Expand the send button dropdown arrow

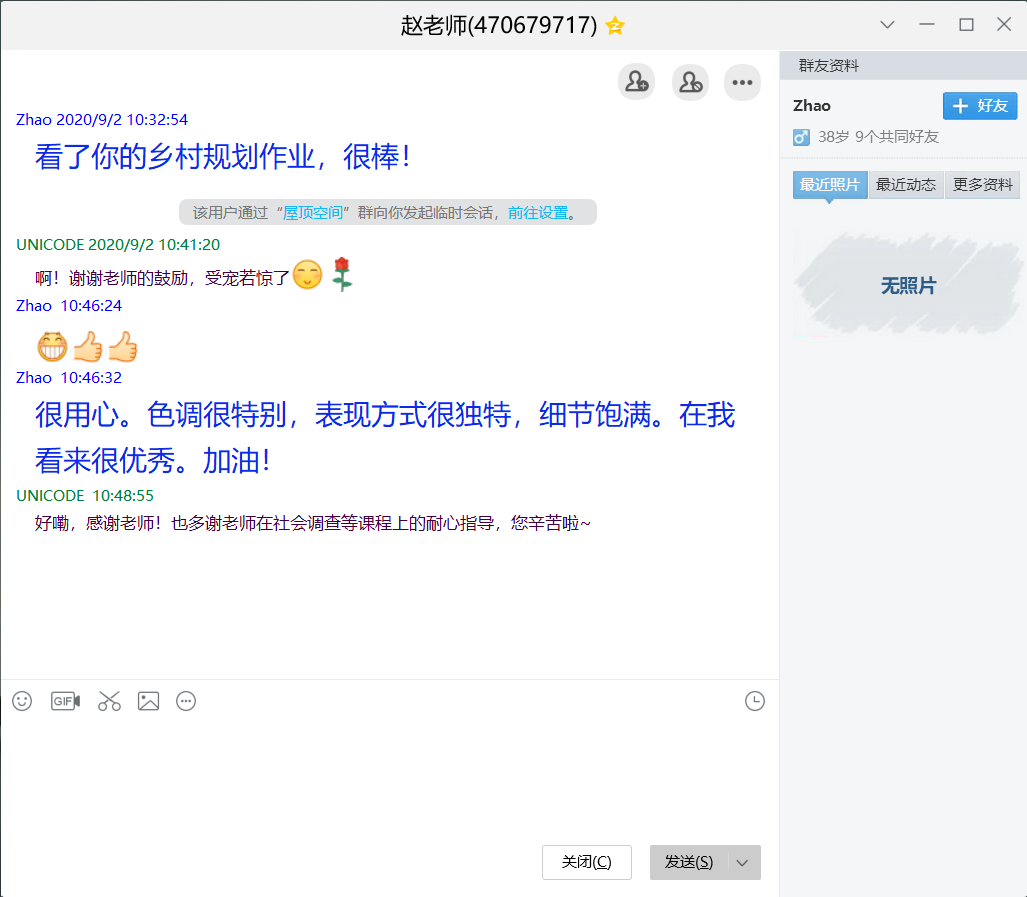(742, 862)
